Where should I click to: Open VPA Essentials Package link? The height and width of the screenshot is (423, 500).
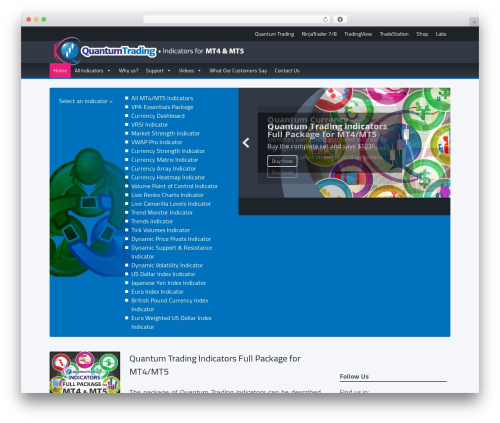162,107
